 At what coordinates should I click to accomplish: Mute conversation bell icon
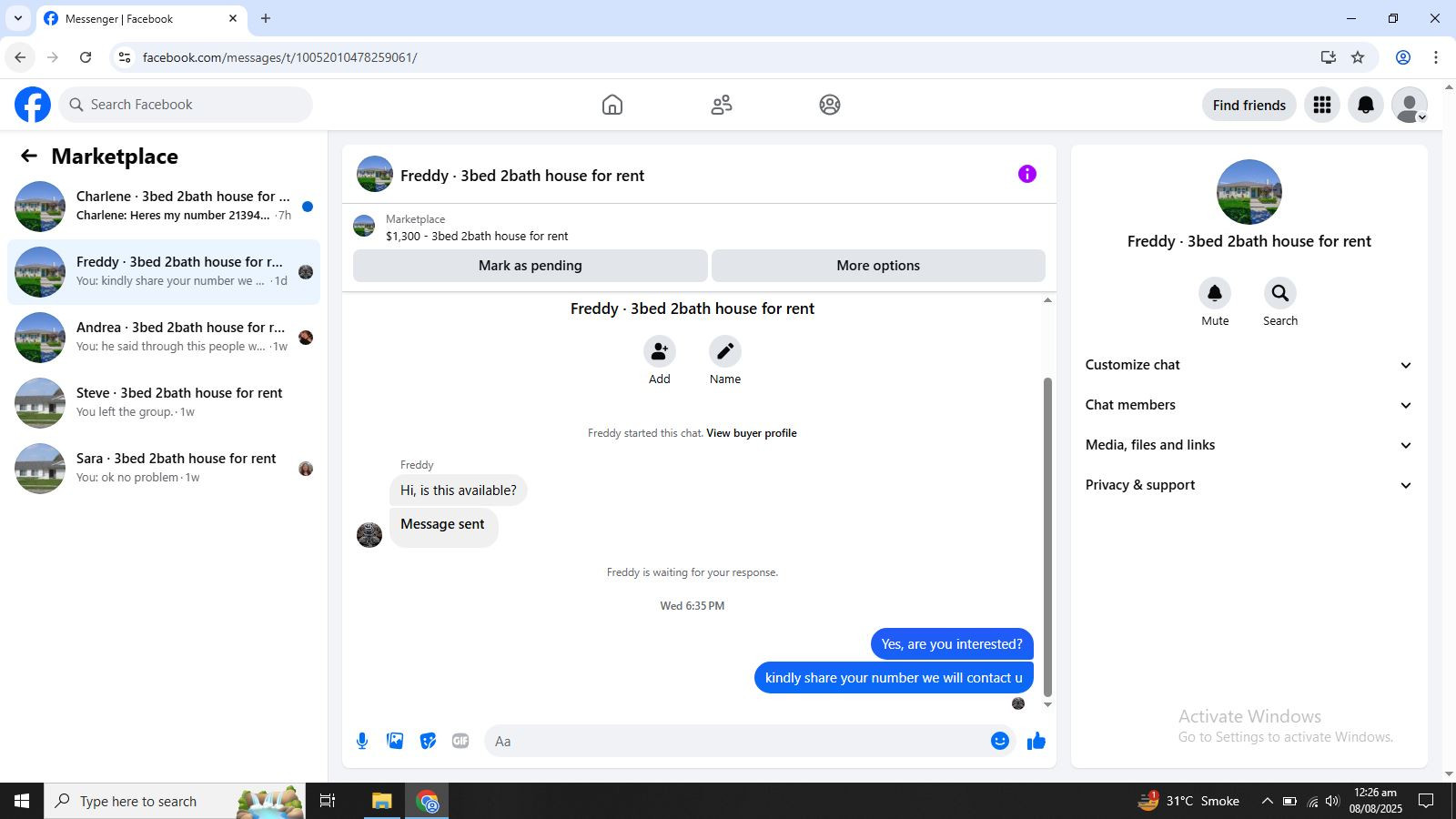coord(1215,293)
